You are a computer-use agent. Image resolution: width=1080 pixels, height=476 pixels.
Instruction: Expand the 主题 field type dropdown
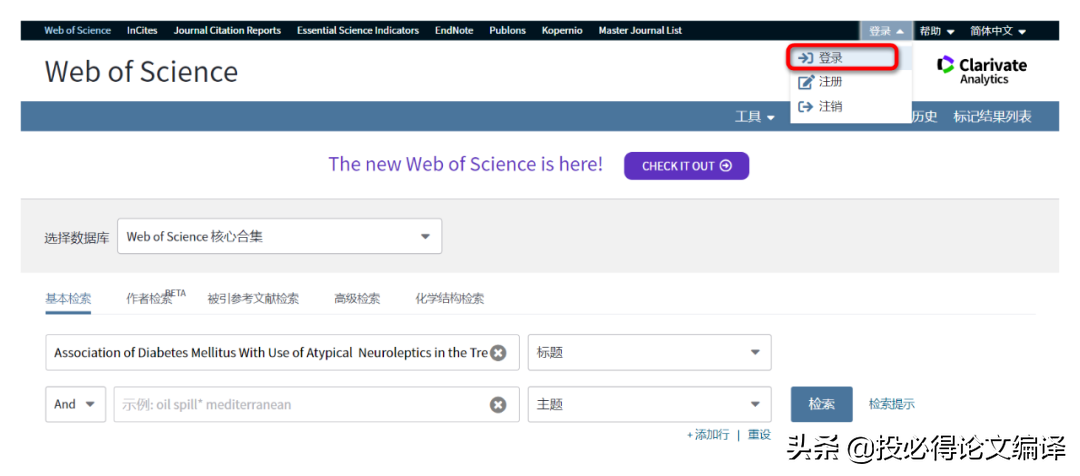coord(649,405)
